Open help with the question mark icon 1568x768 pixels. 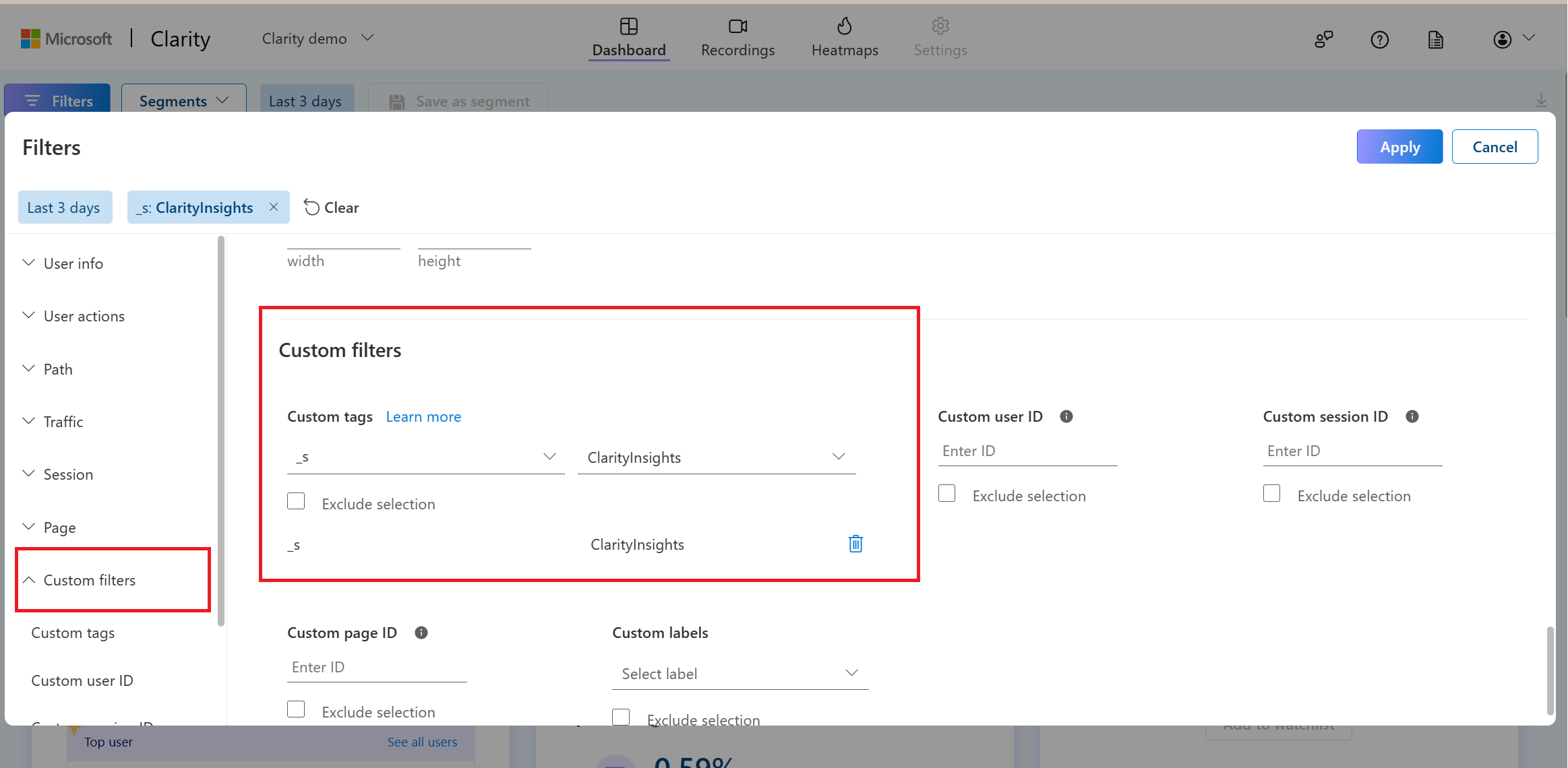click(1380, 40)
